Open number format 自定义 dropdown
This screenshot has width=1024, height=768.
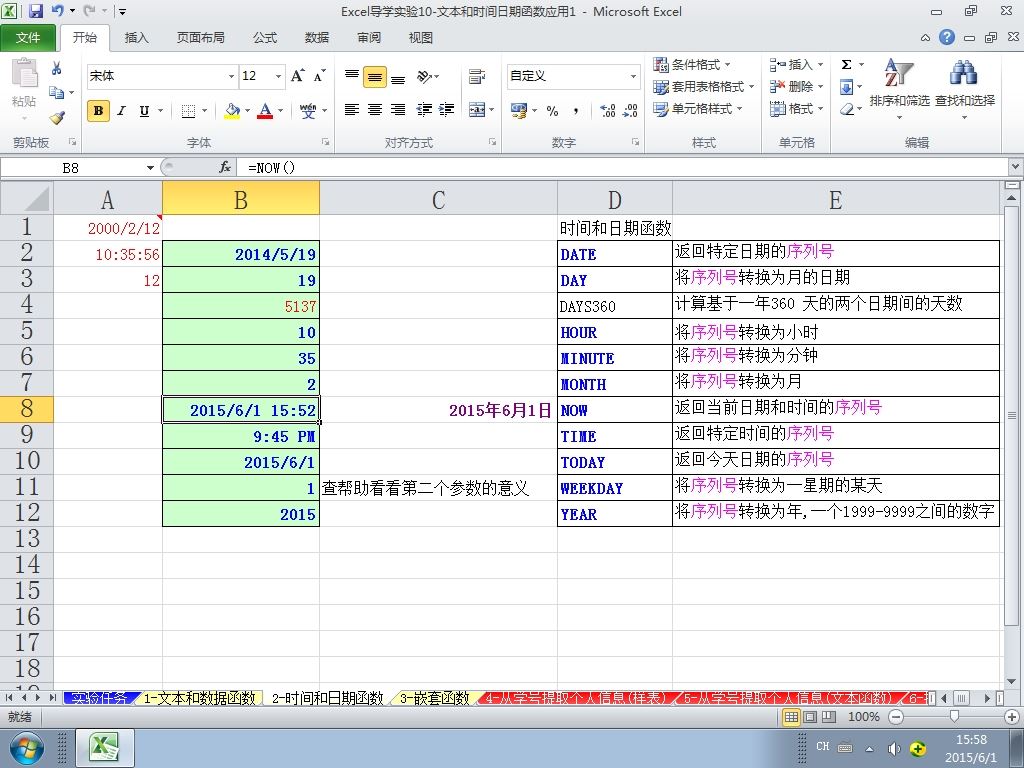point(633,76)
